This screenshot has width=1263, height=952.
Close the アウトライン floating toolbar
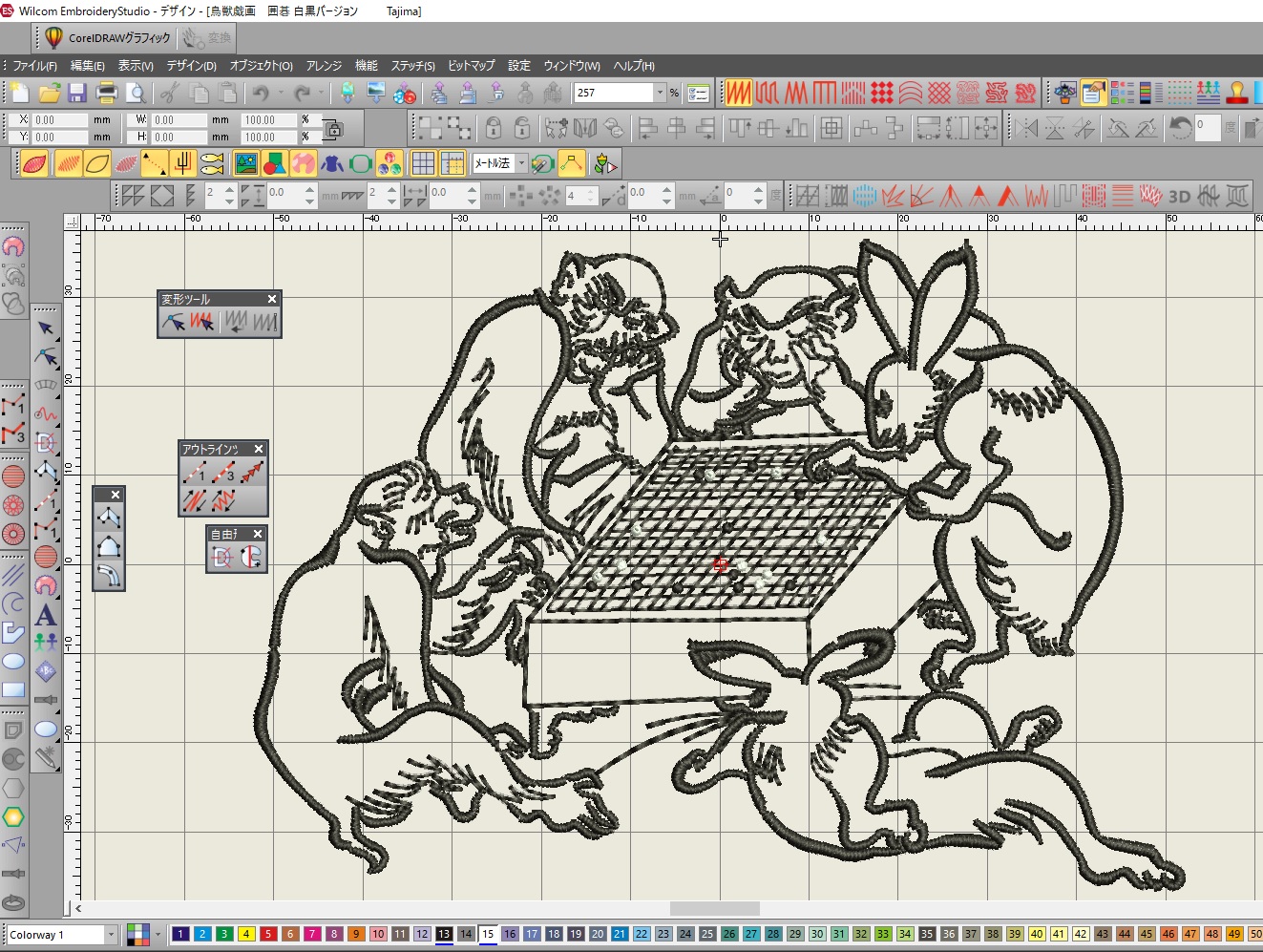tap(259, 449)
